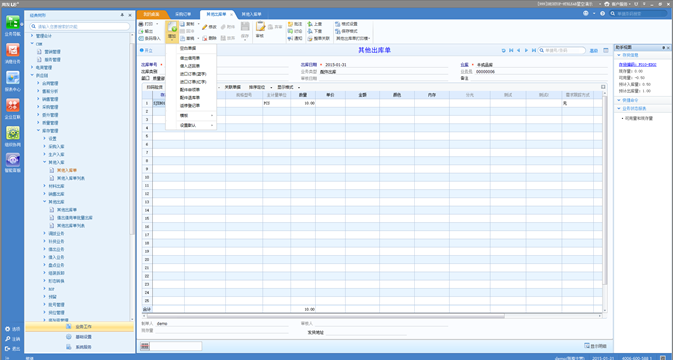Switch to the 采购订单 tab
The image size is (673, 360).
coord(183,14)
